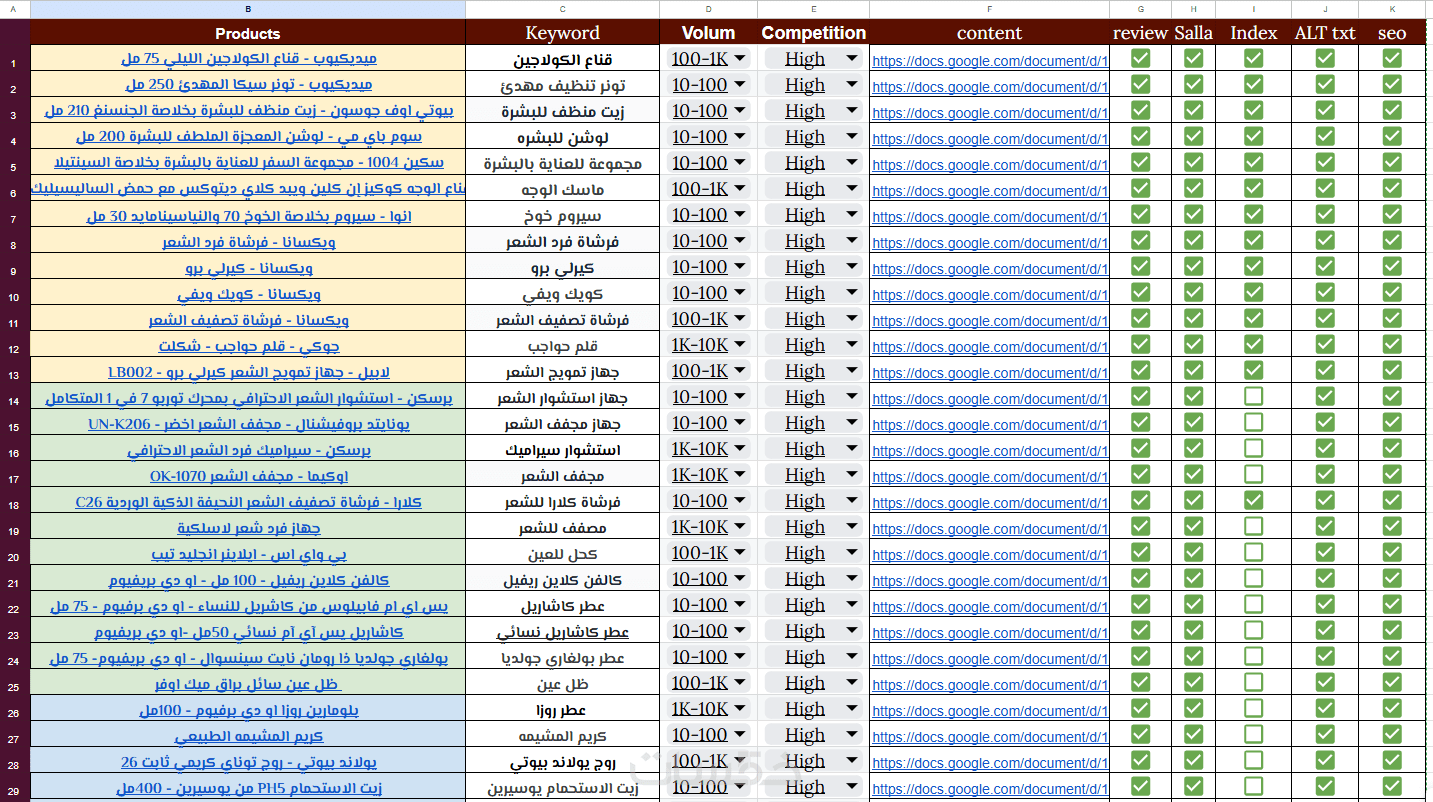
Task: Open the product link ending with C26
Action: coord(248,501)
